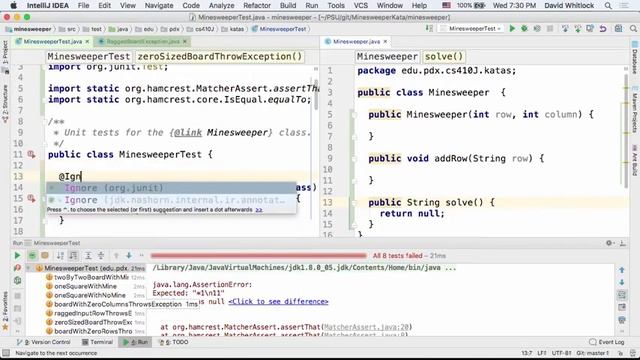Image resolution: width=640 pixels, height=360 pixels.
Task: Open Project Structure from the toolbar
Action: [x=618, y=29]
